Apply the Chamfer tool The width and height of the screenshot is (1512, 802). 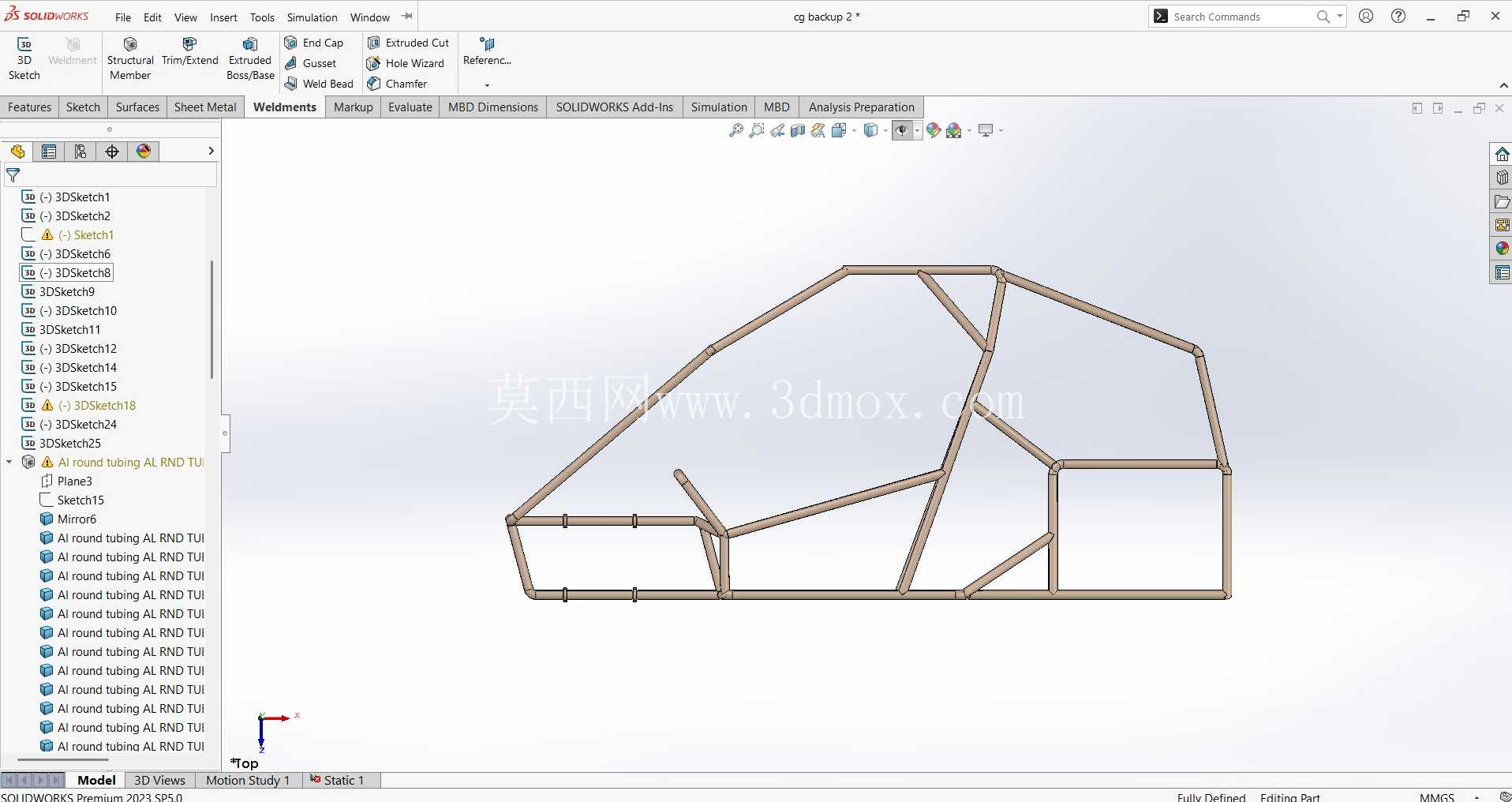pos(397,84)
